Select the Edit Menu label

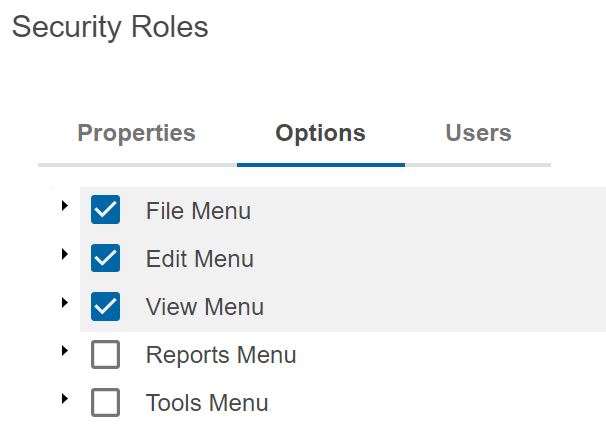tap(200, 259)
